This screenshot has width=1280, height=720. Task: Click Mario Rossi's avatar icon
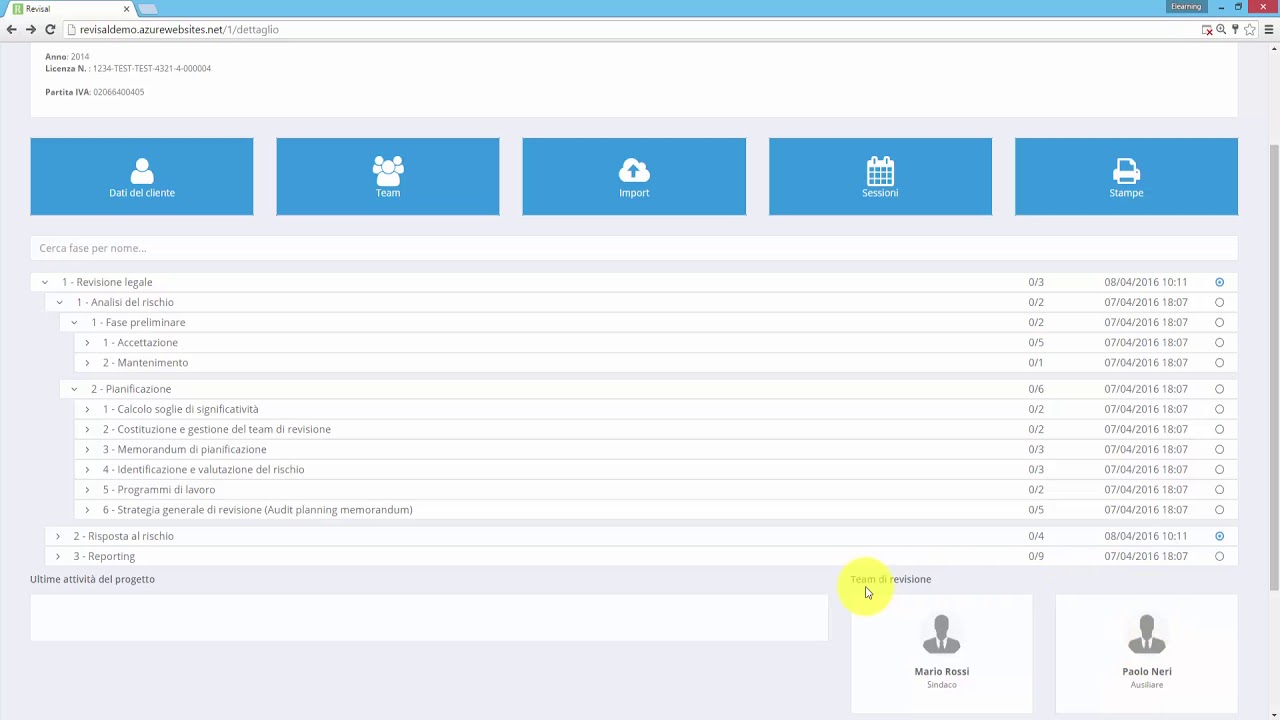[941, 634]
